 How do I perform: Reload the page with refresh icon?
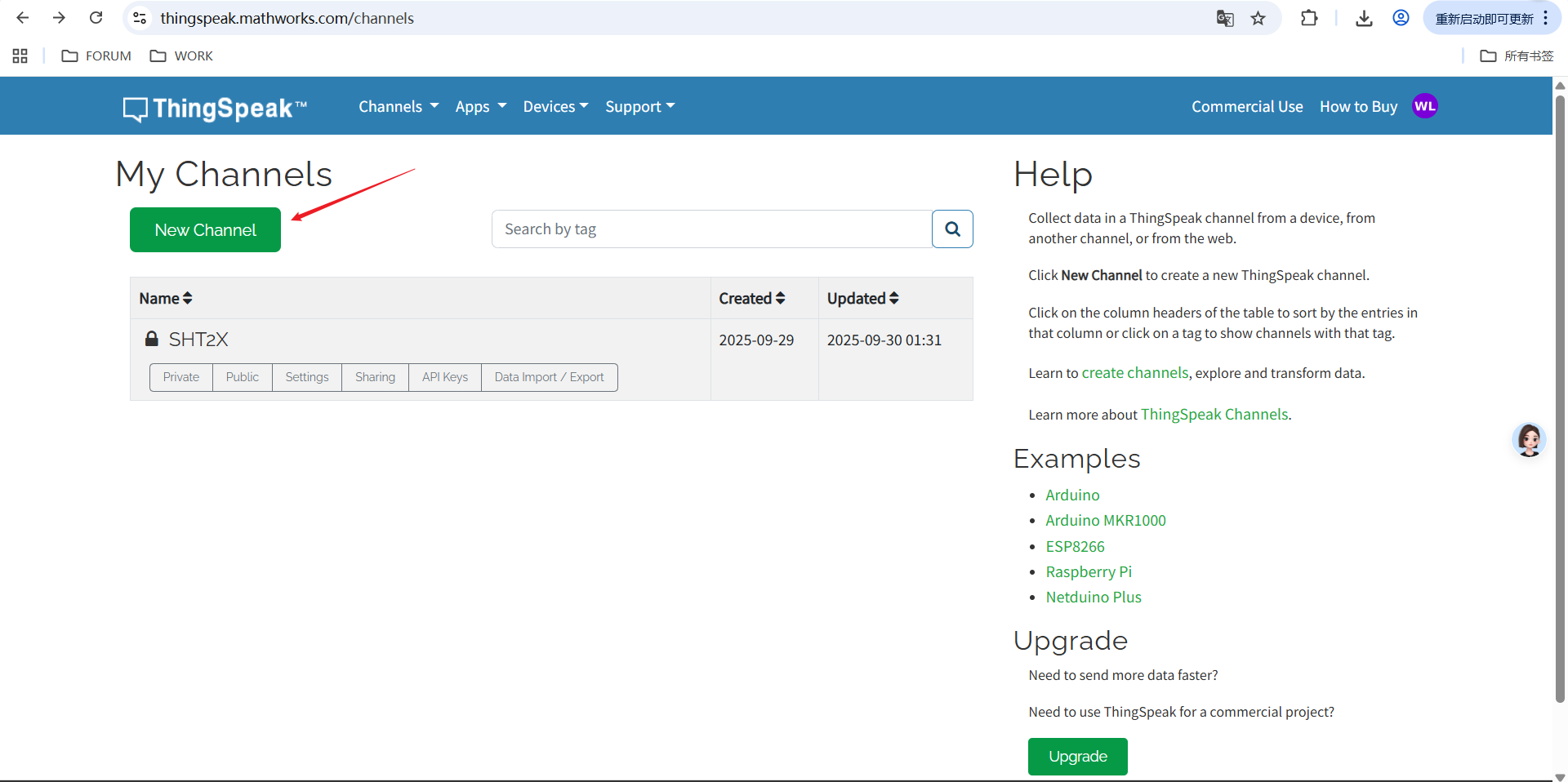pyautogui.click(x=96, y=18)
